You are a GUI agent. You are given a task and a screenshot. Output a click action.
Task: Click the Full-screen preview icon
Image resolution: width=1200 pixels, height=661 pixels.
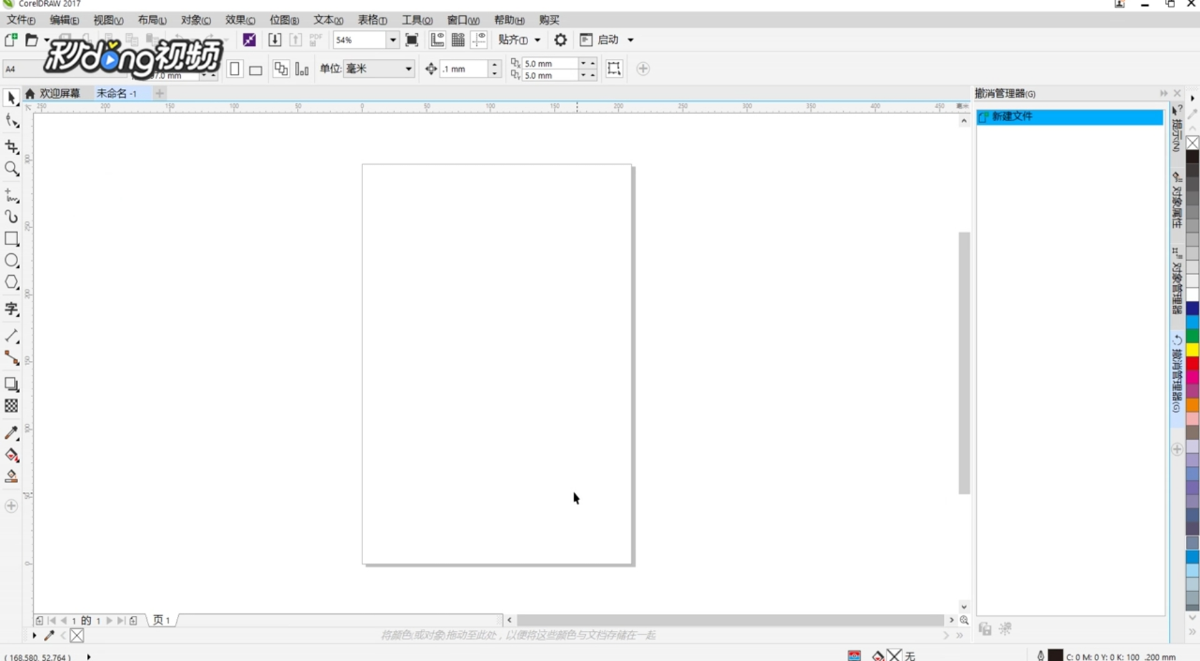point(412,40)
